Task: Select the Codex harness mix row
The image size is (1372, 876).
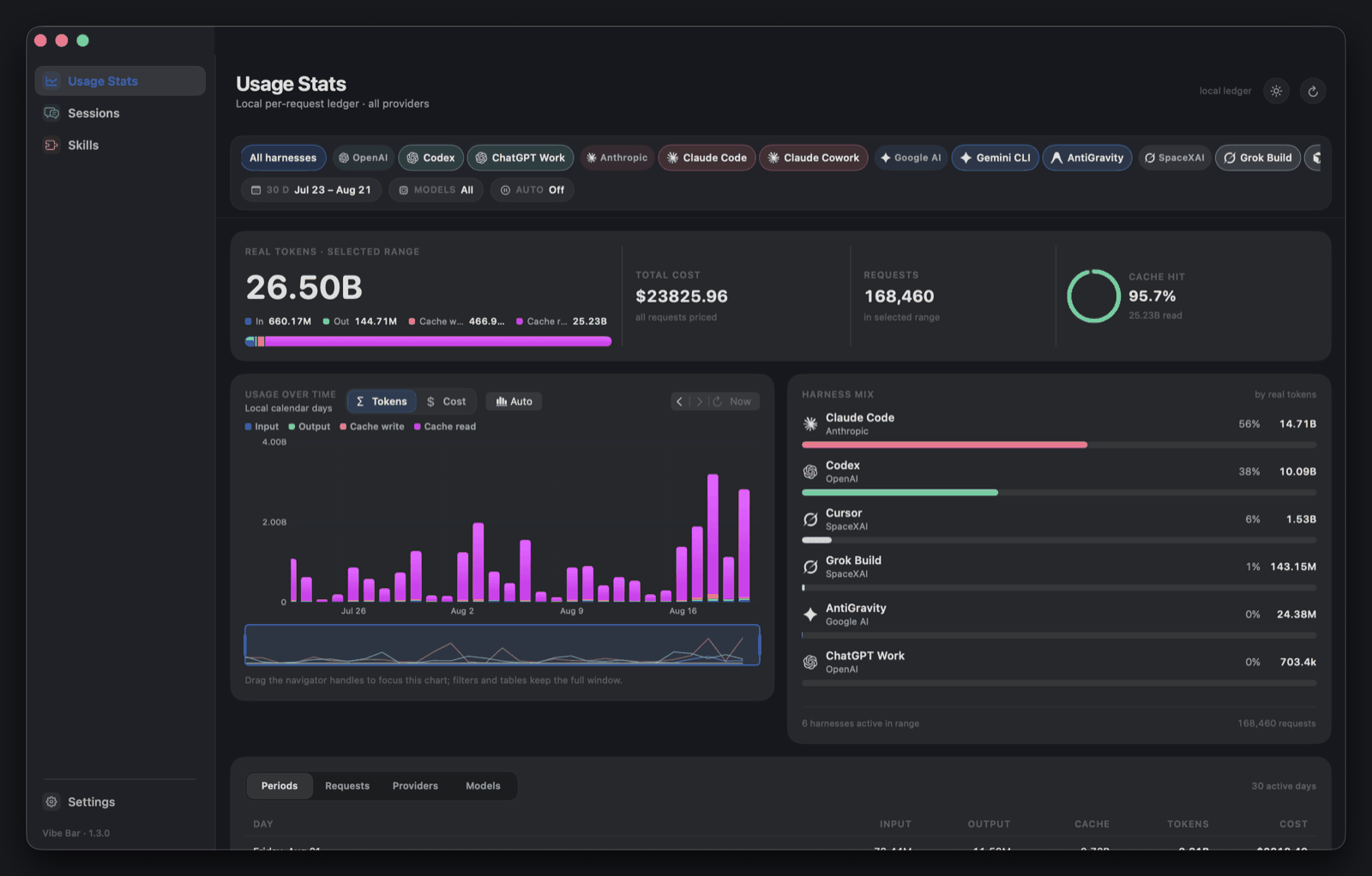Action: (x=1059, y=478)
